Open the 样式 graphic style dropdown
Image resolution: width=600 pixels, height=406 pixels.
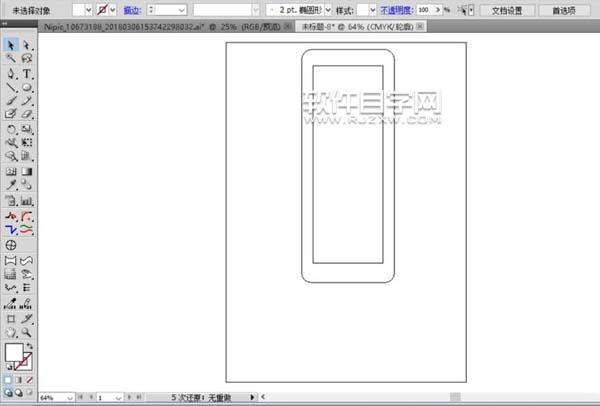(372, 10)
